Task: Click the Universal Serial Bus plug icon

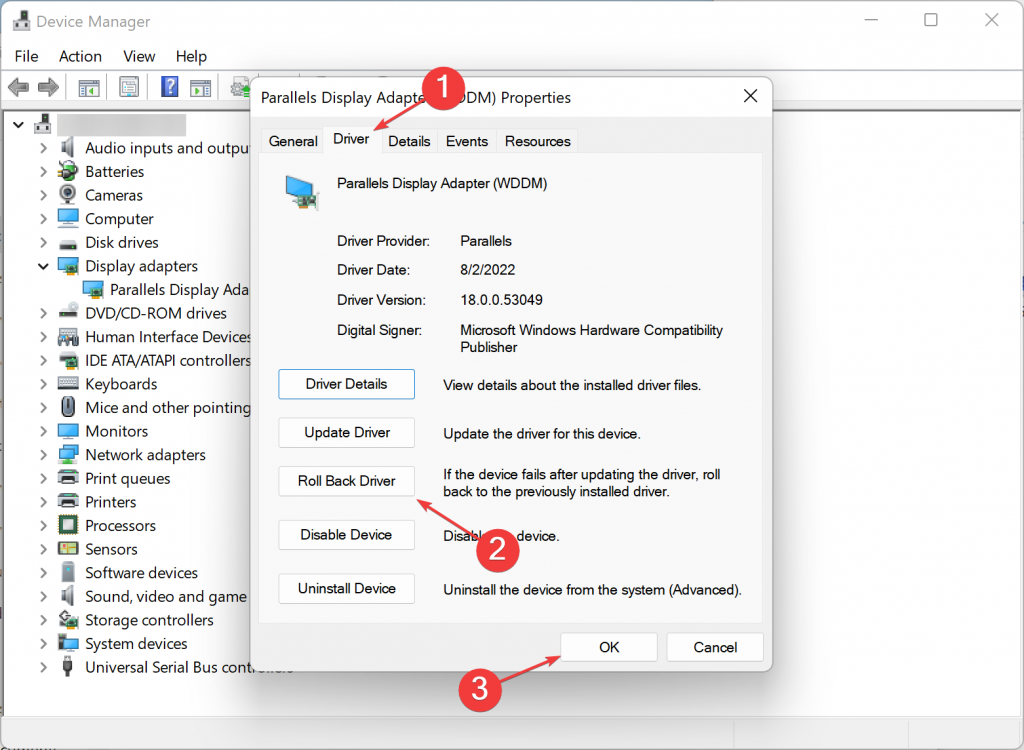Action: [67, 666]
